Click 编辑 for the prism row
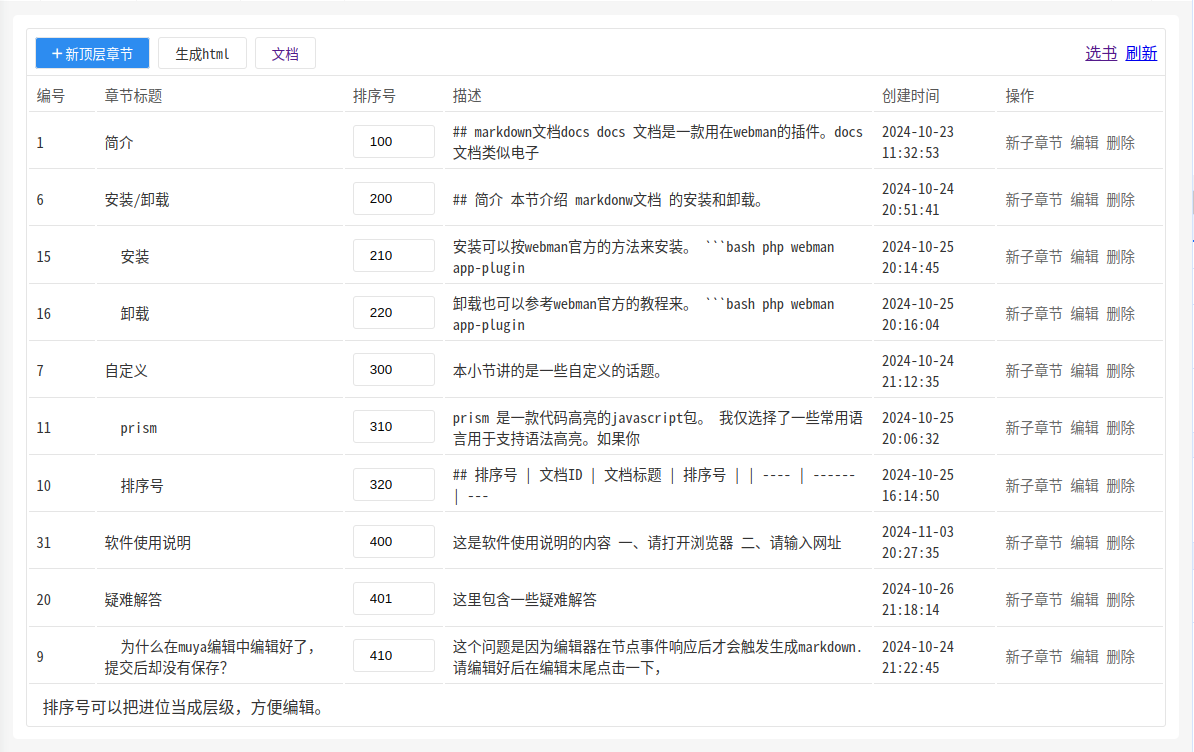Image resolution: width=1194 pixels, height=752 pixels. coord(1084,429)
